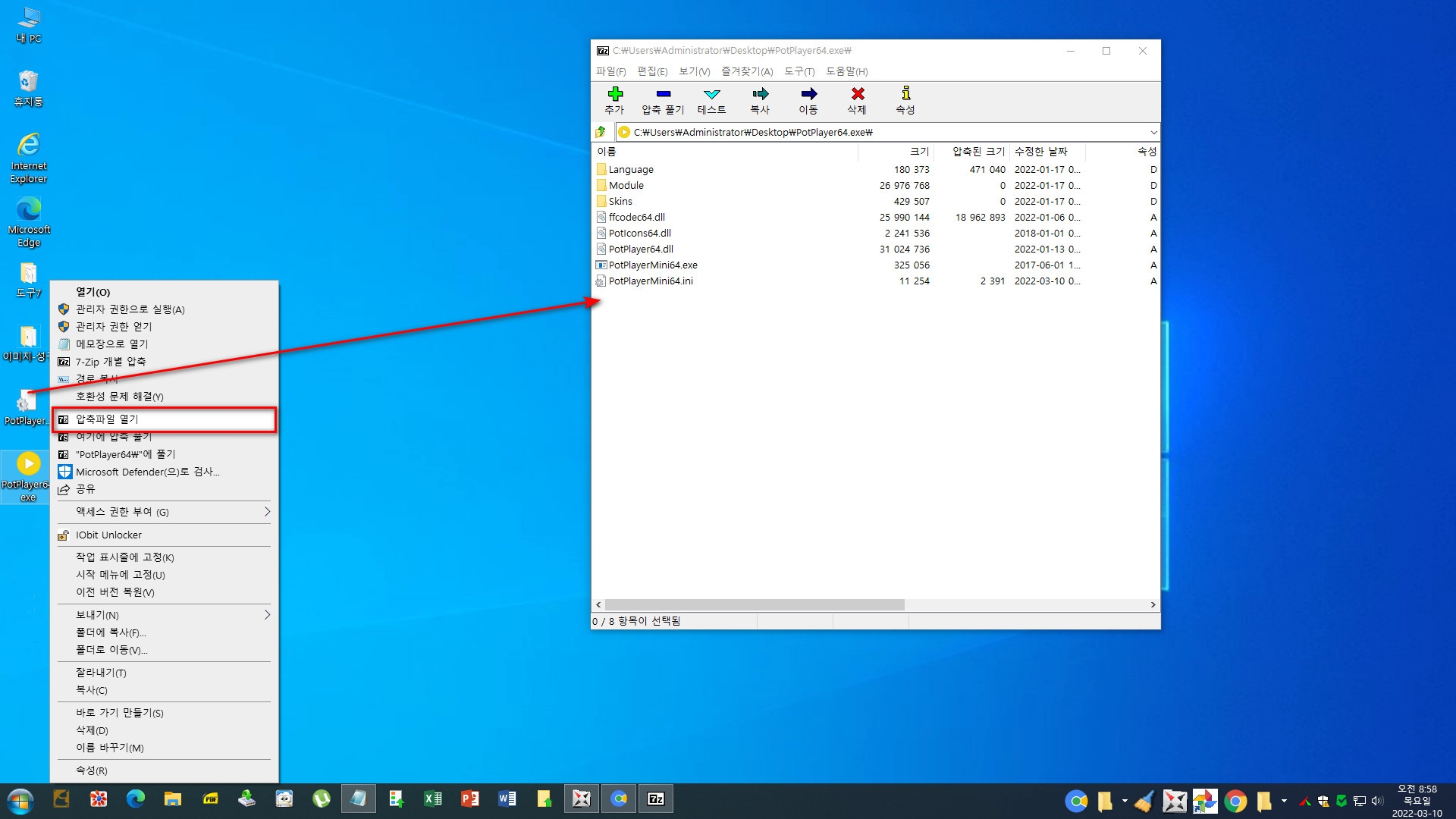Choose 시작 메뉴에 고정(U) entry
The image size is (1456, 819).
tap(164, 575)
